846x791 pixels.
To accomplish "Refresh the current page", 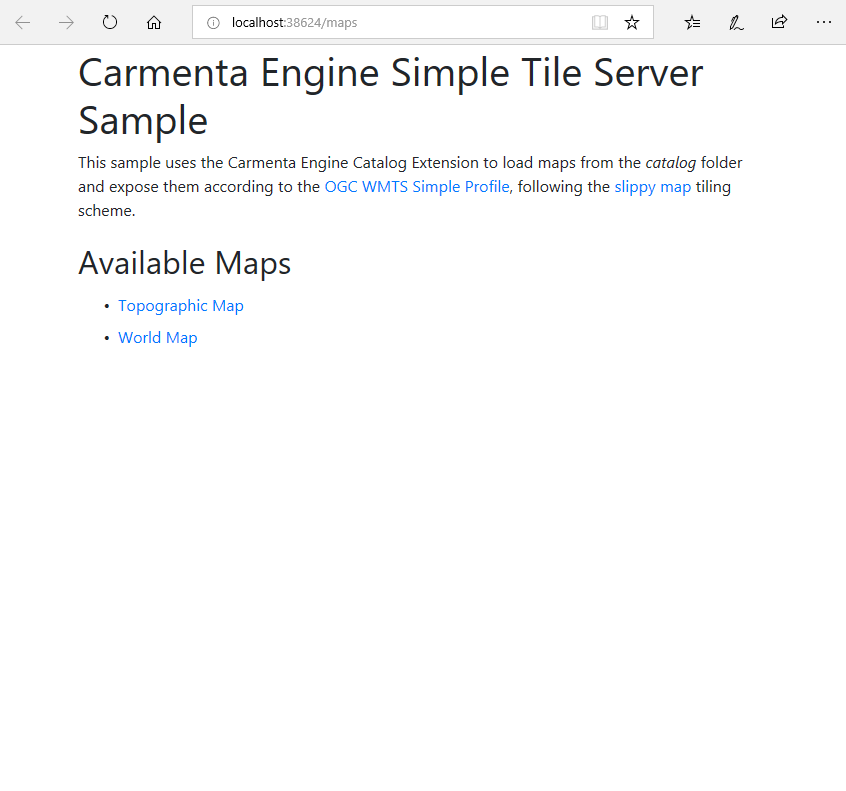I will (x=110, y=22).
